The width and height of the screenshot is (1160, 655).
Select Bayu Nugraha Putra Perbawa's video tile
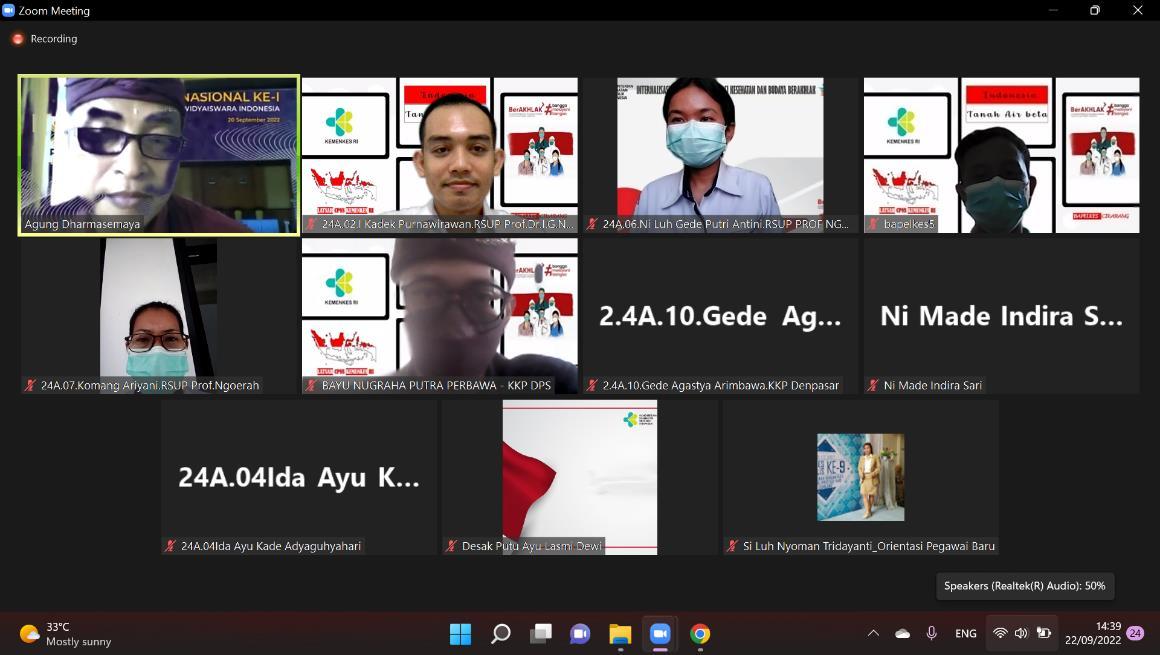tap(439, 316)
